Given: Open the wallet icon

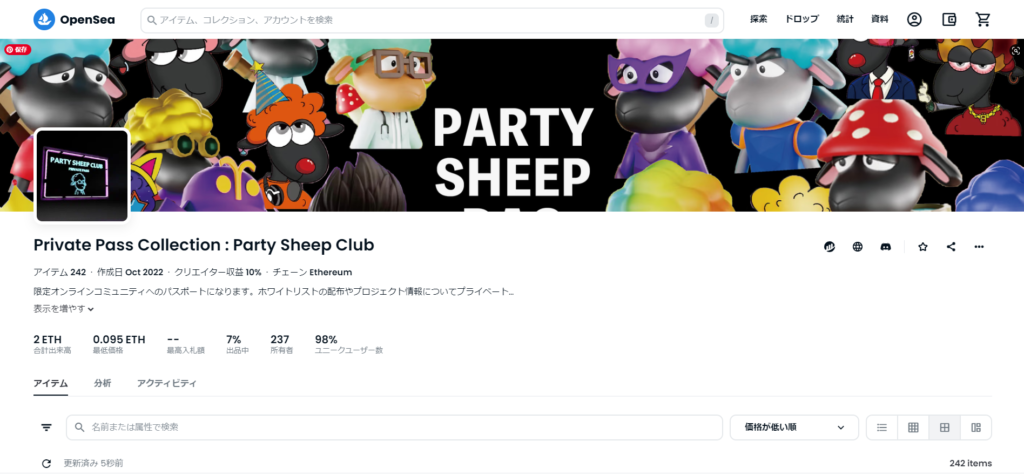Looking at the screenshot, I should pyautogui.click(x=949, y=20).
